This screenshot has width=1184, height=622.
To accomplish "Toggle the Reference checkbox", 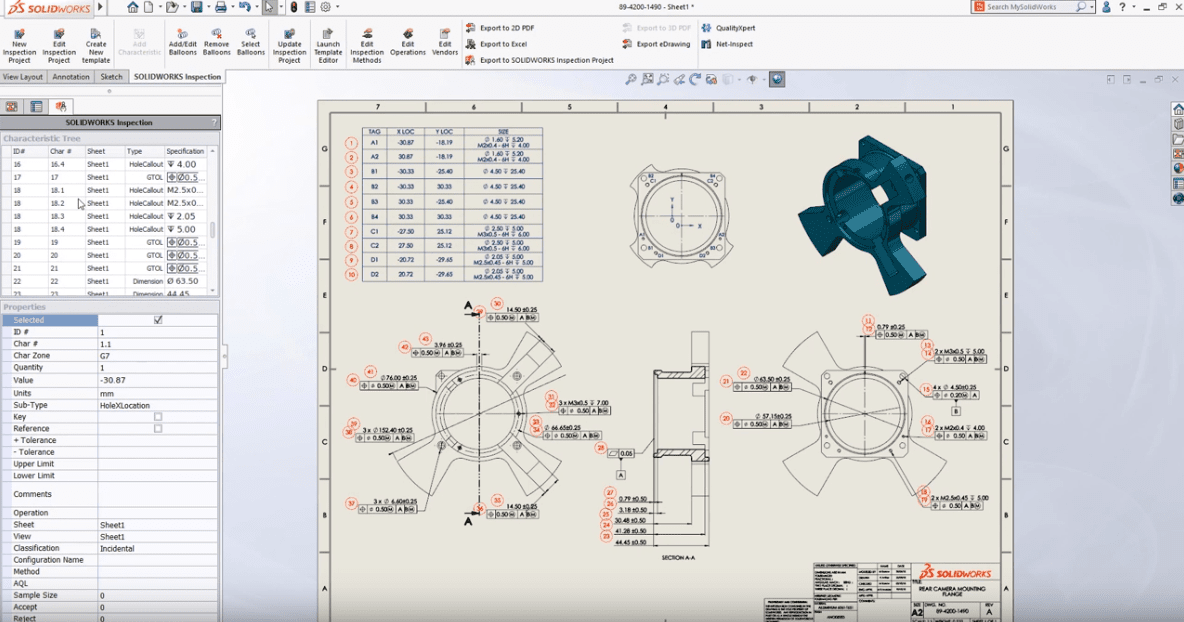I will [158, 429].
